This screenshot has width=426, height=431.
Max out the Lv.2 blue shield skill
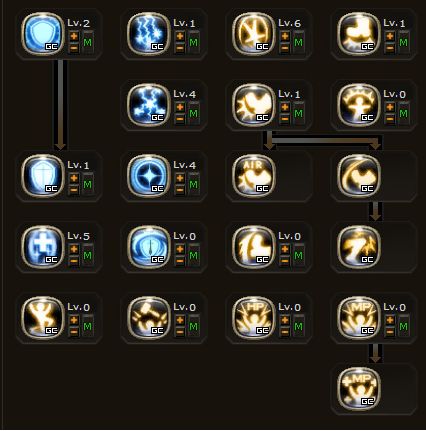click(x=87, y=42)
